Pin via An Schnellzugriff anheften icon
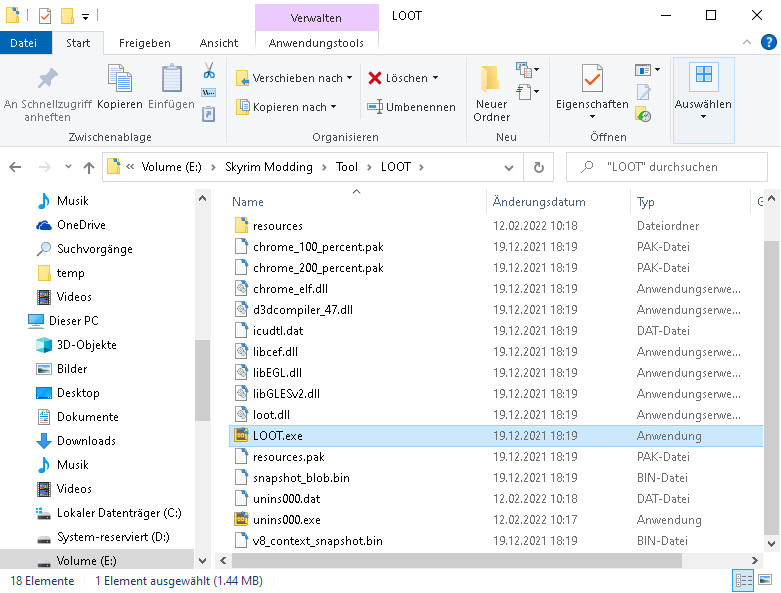The height and width of the screenshot is (593, 781). (47, 80)
